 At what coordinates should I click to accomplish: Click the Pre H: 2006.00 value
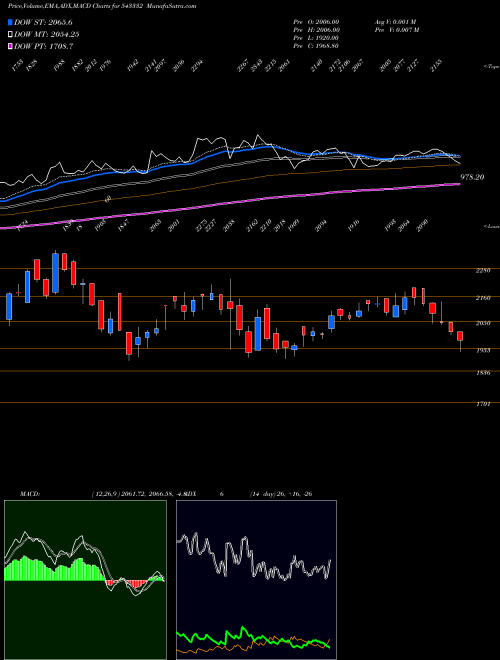point(316,30)
